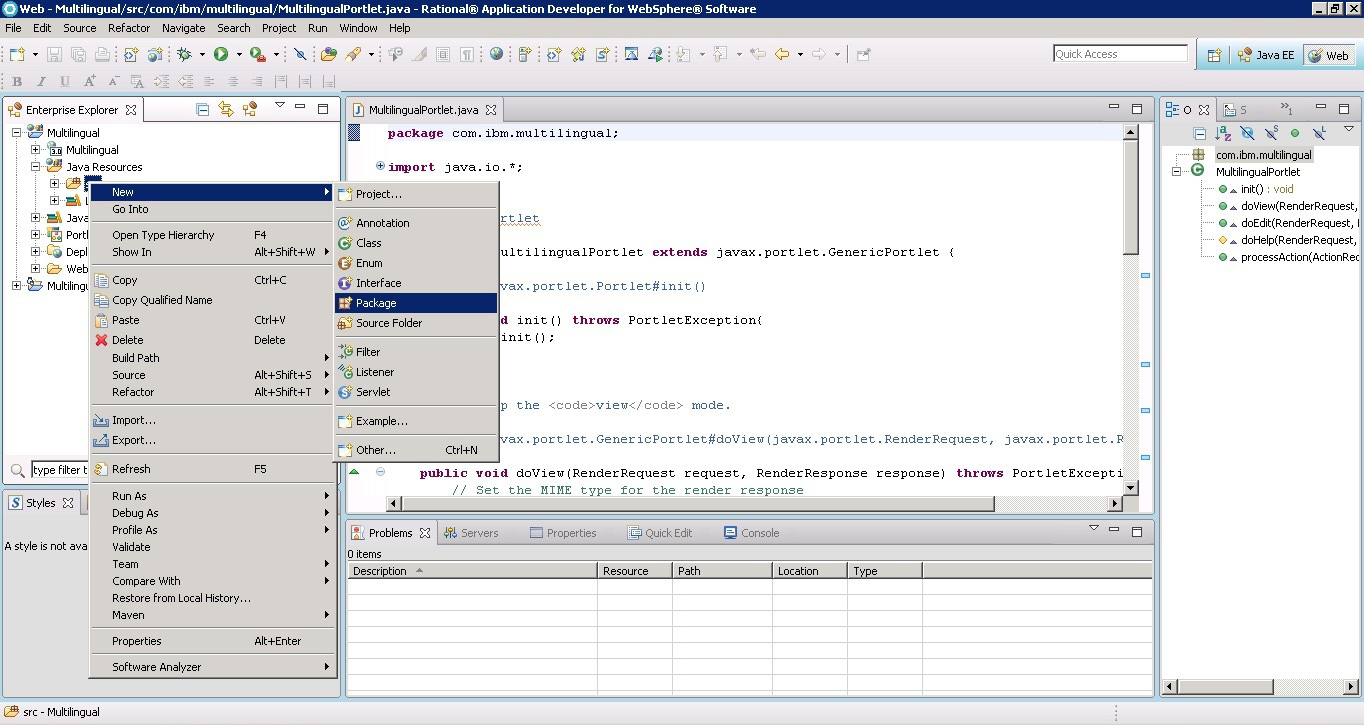The image size is (1364, 726).
Task: Click the type filter text field
Action: coord(60,470)
